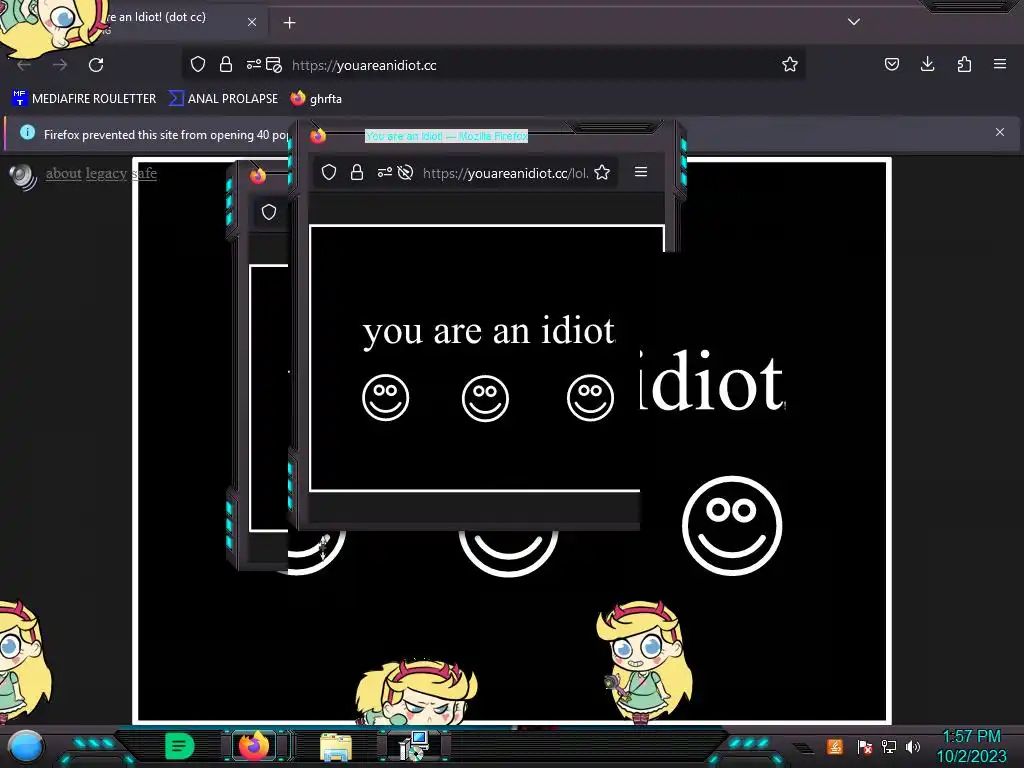Open a new tab

289,23
